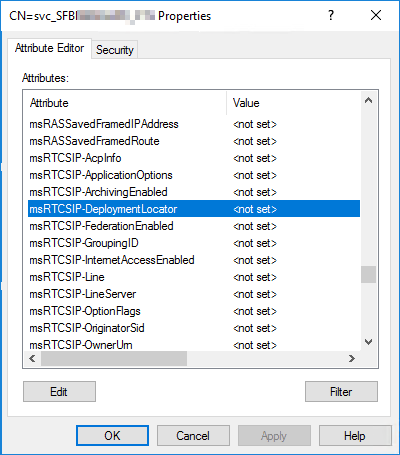The image size is (400, 455).
Task: Switch to the Security tab
Action: (115, 50)
